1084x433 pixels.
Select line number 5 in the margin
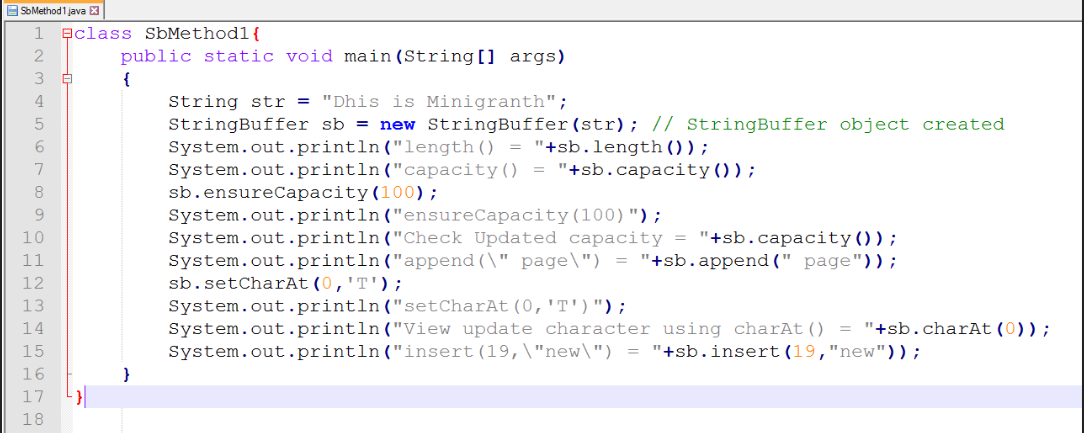tap(38, 124)
